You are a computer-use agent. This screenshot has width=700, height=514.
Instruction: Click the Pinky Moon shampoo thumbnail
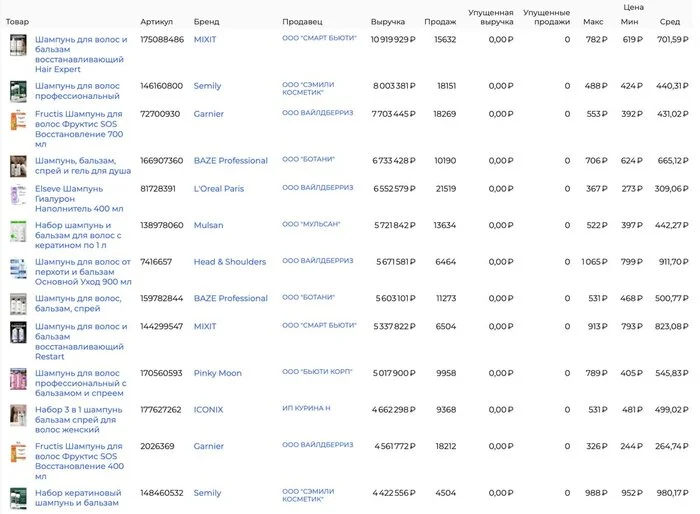pyautogui.click(x=18, y=379)
